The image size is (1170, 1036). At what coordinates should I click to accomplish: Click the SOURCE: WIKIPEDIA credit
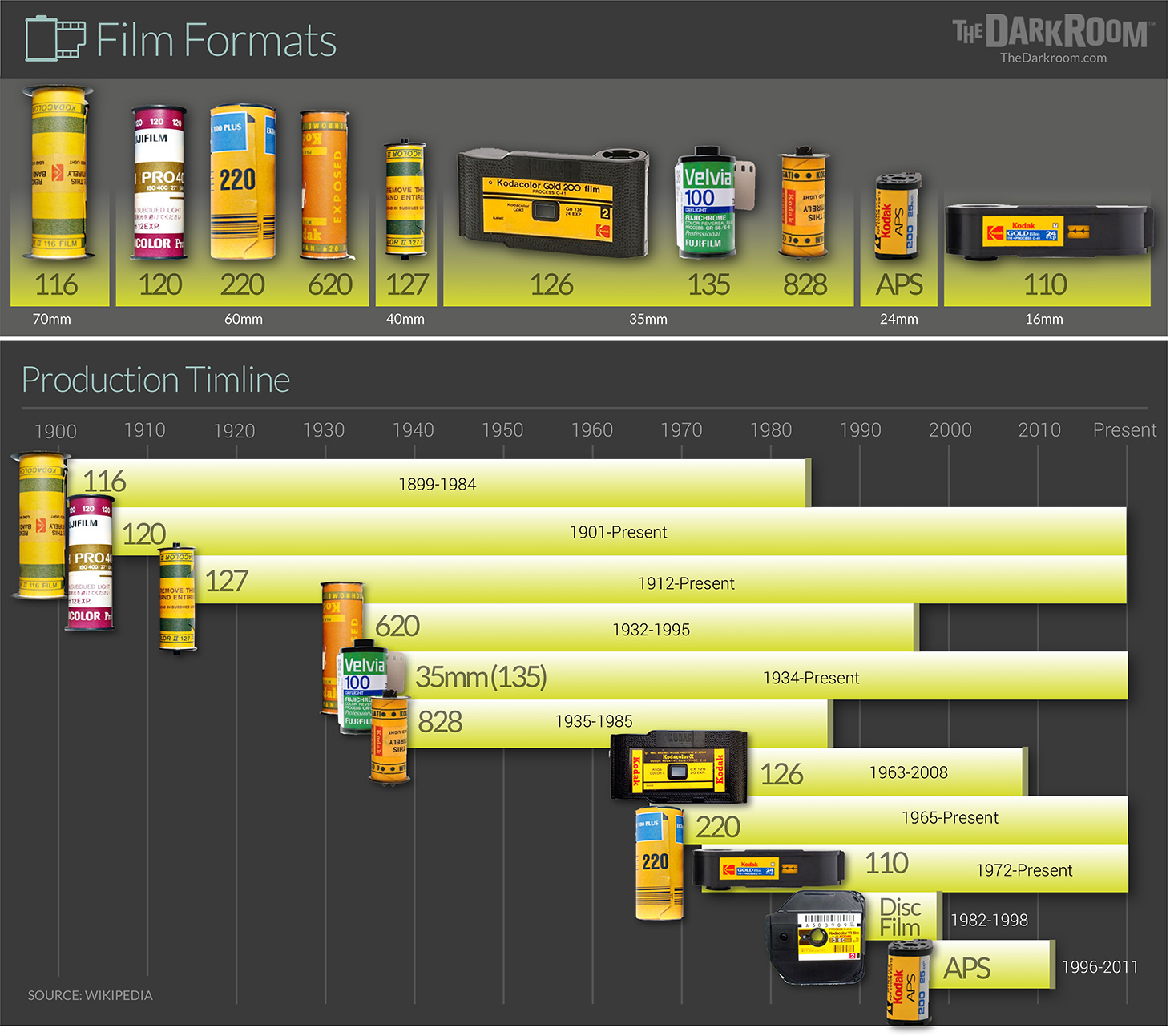click(90, 995)
